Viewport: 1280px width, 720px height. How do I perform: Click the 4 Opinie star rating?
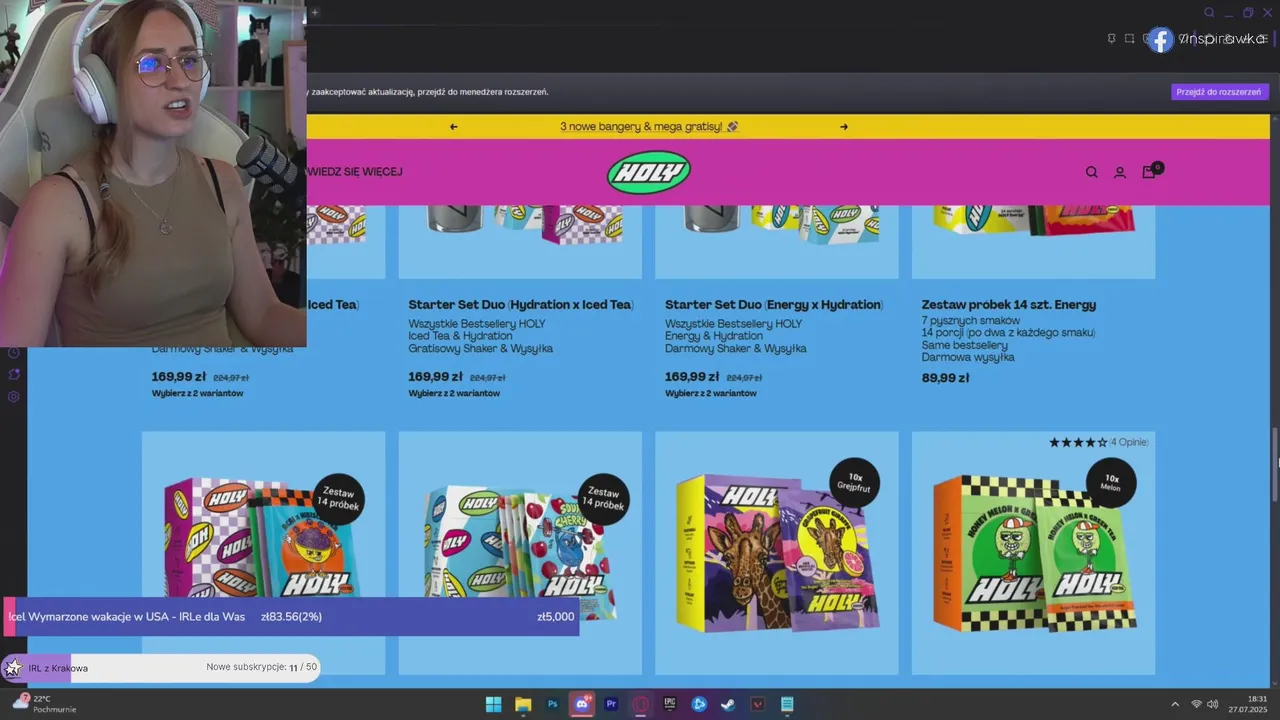(x=1098, y=442)
